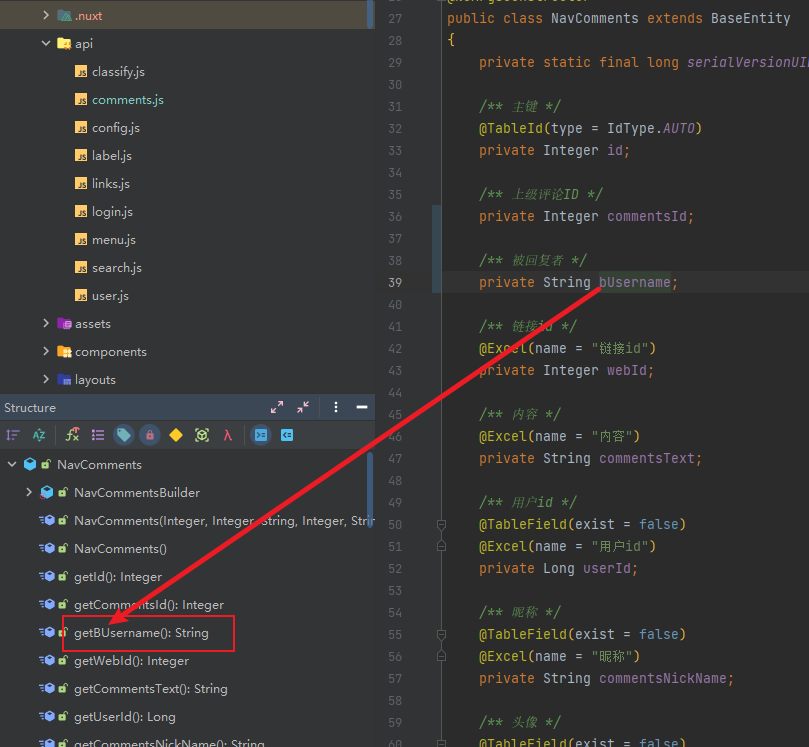
Task: Click the Show Inherited icon in Structure toolbar
Action: [72, 435]
